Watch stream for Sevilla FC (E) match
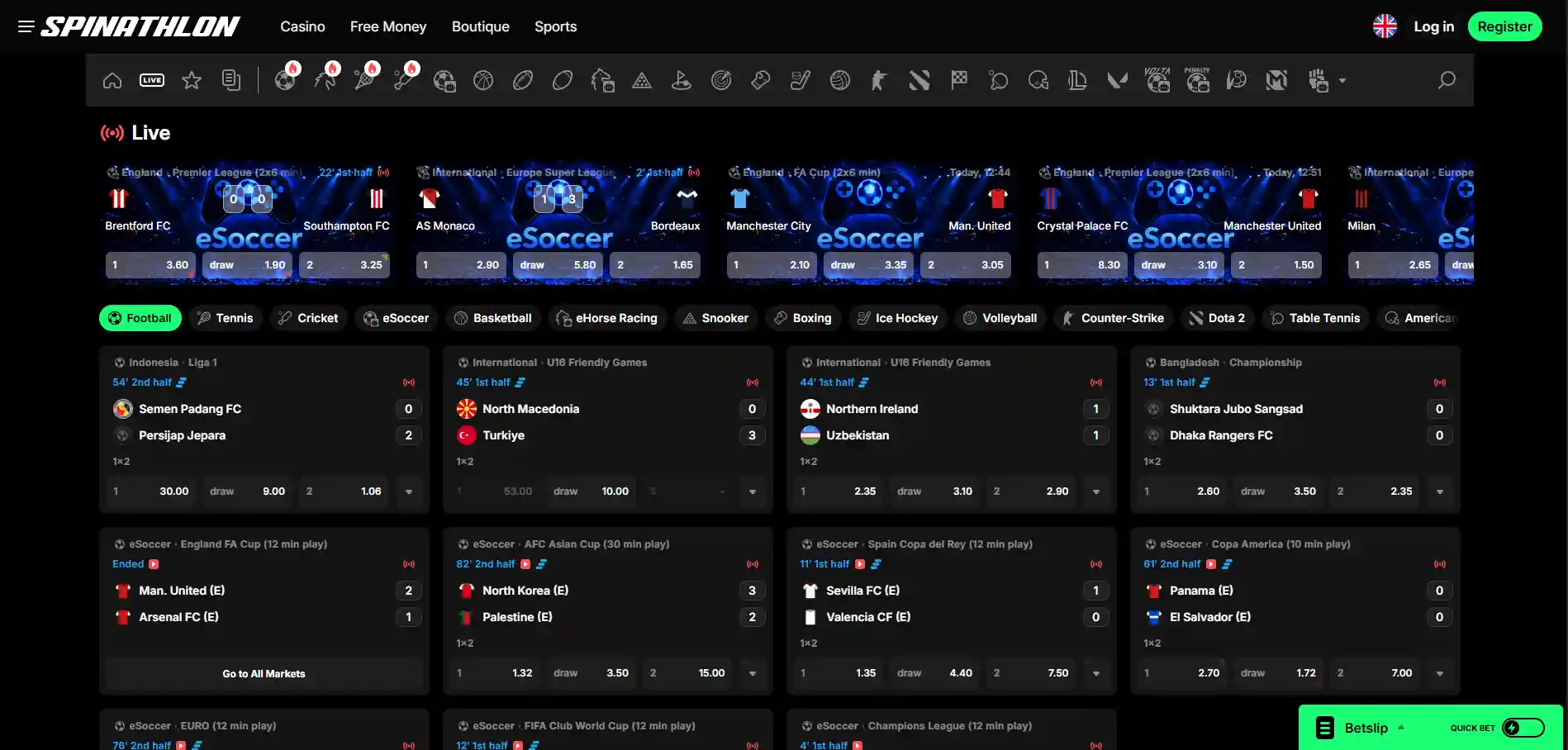The width and height of the screenshot is (1568, 750). coord(860,564)
